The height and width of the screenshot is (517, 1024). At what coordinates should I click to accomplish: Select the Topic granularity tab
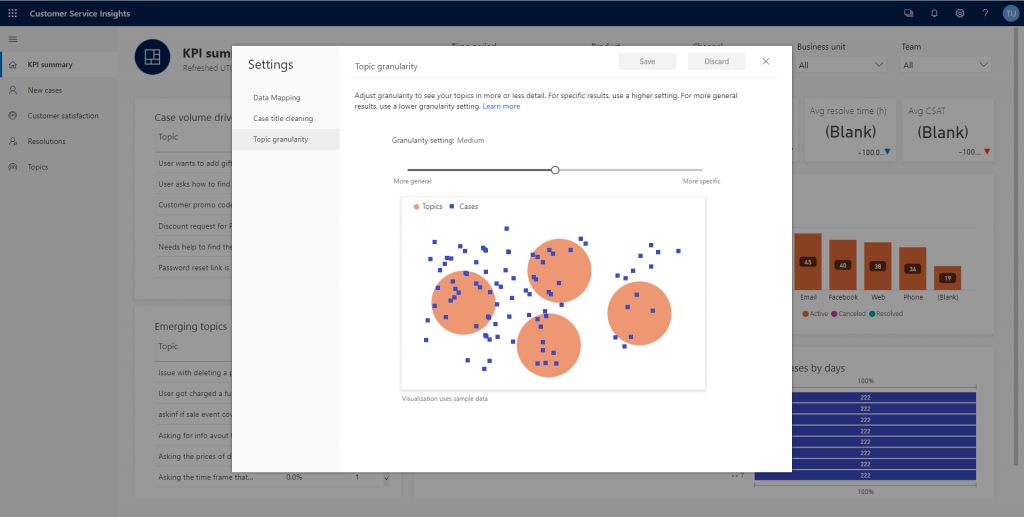[281, 139]
